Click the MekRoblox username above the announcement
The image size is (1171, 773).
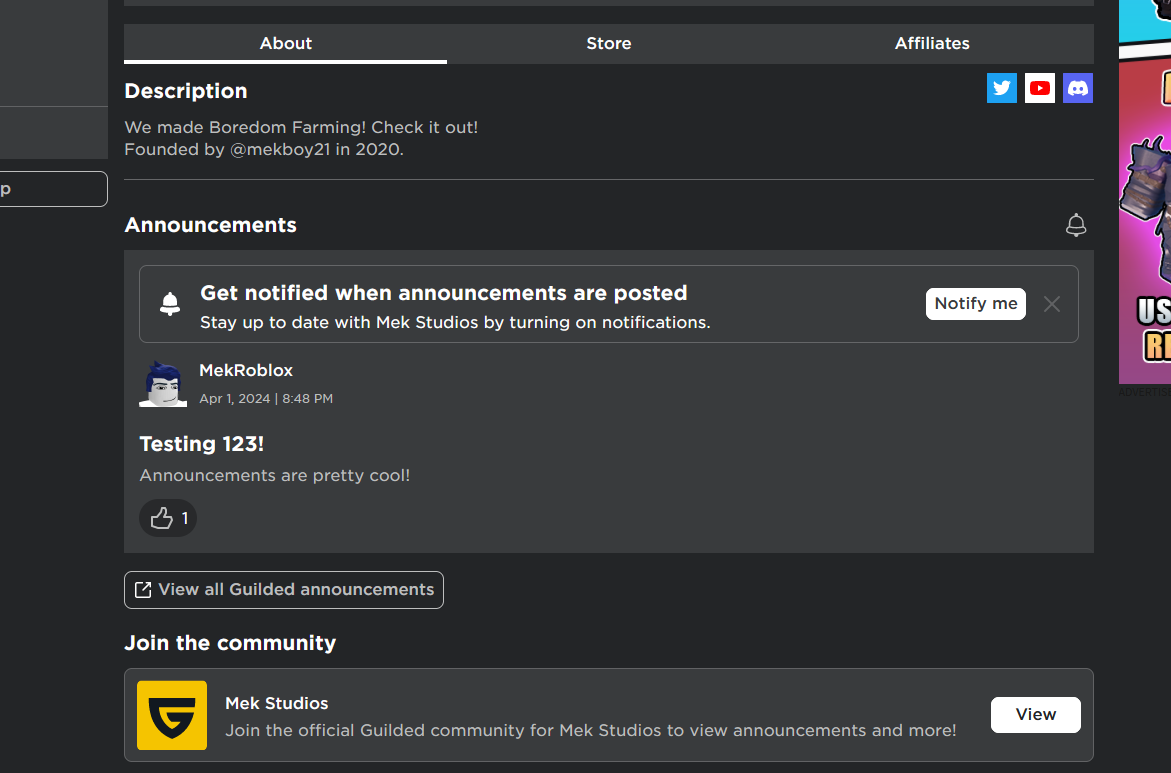[246, 369]
